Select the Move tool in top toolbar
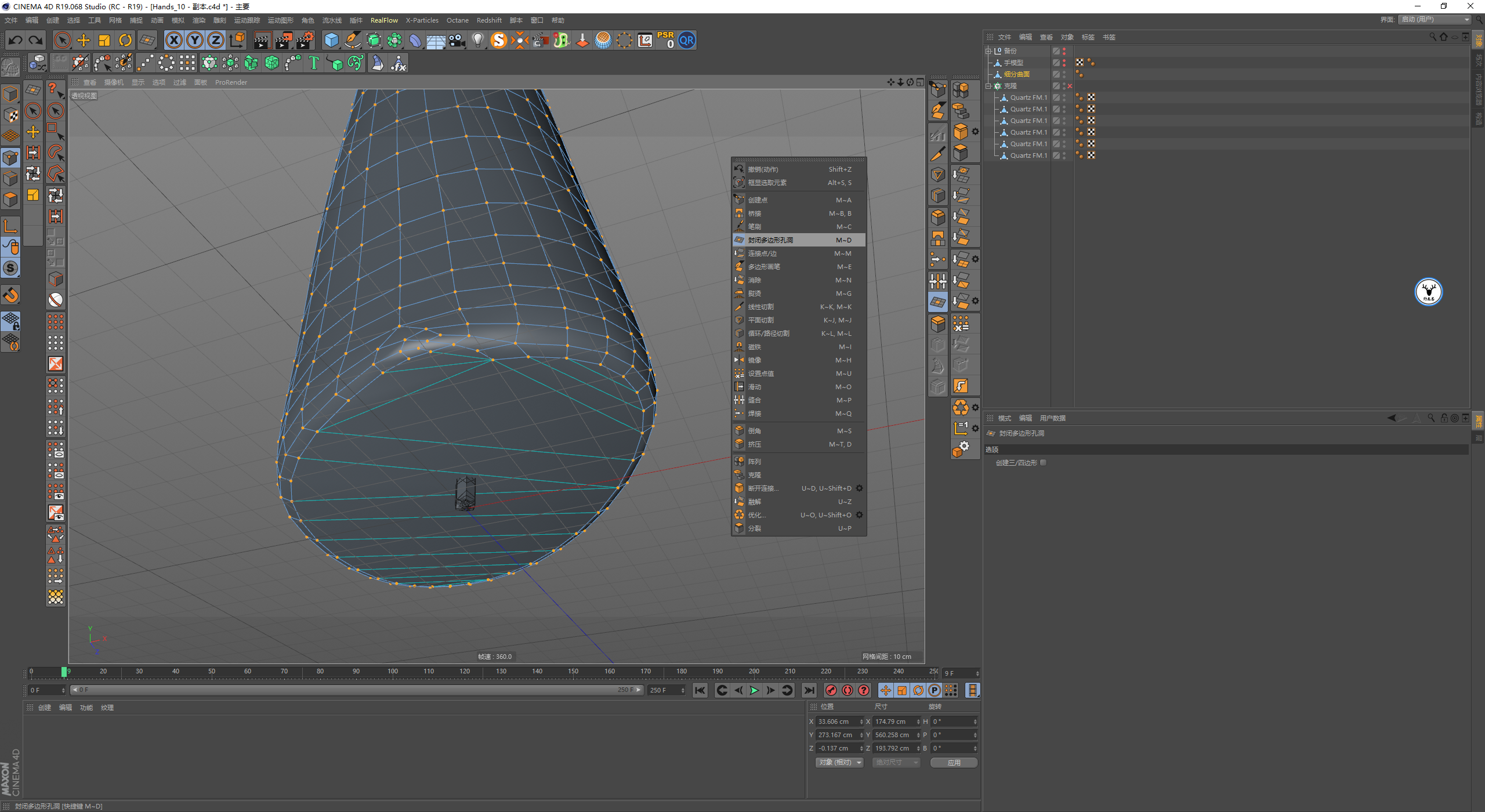 pos(84,40)
